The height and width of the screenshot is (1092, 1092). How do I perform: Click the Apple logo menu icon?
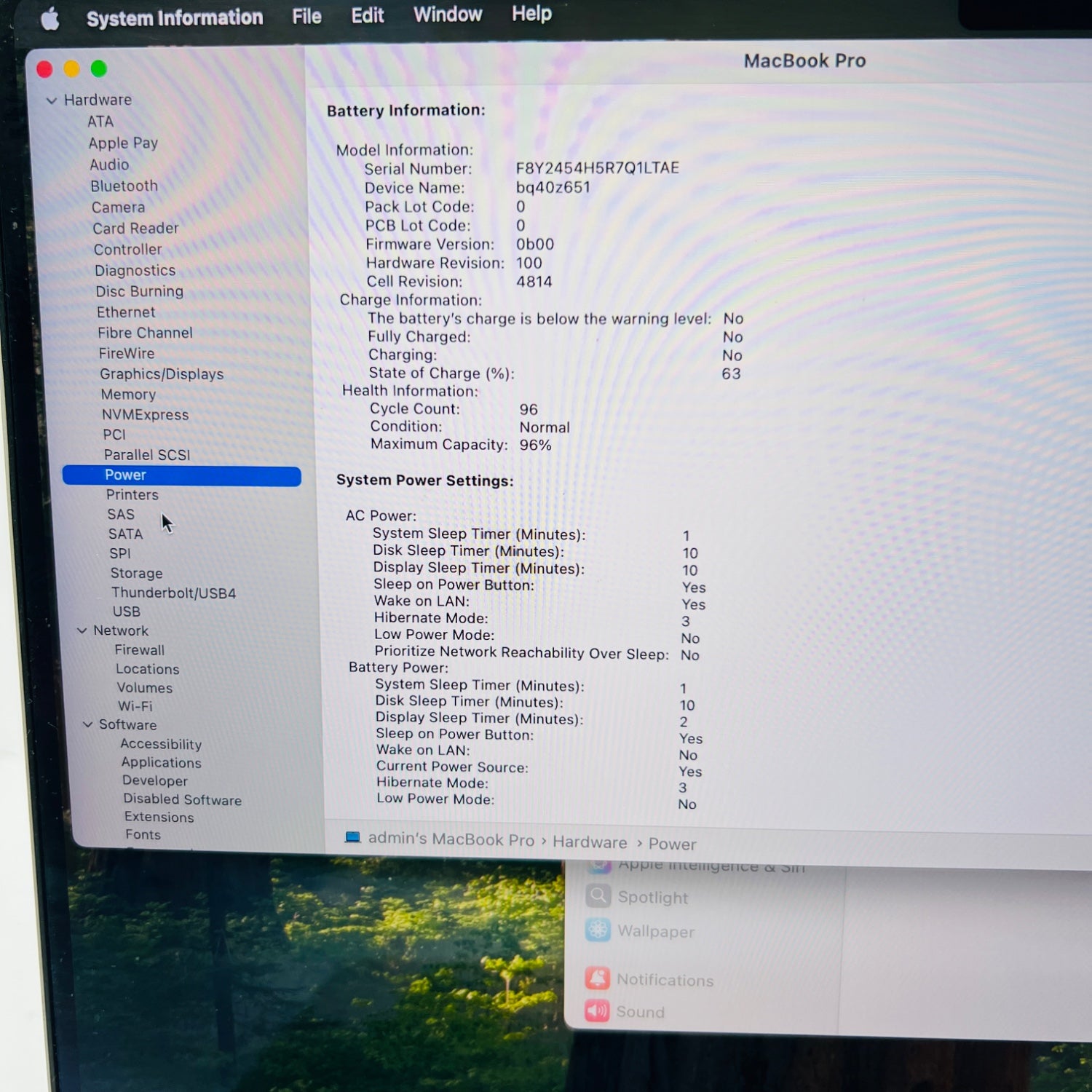pyautogui.click(x=50, y=19)
